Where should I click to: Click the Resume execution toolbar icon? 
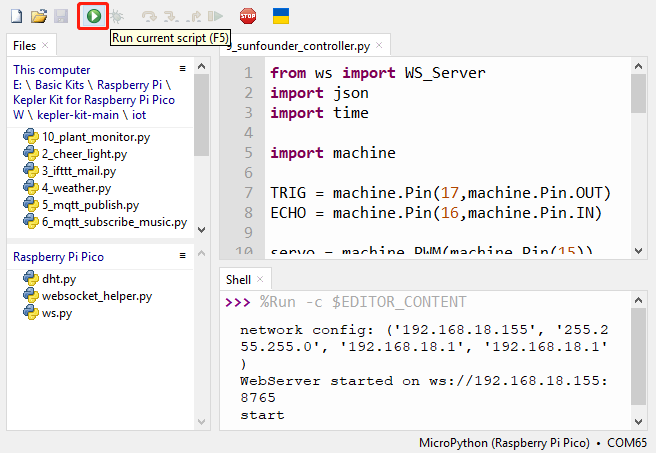coord(215,16)
